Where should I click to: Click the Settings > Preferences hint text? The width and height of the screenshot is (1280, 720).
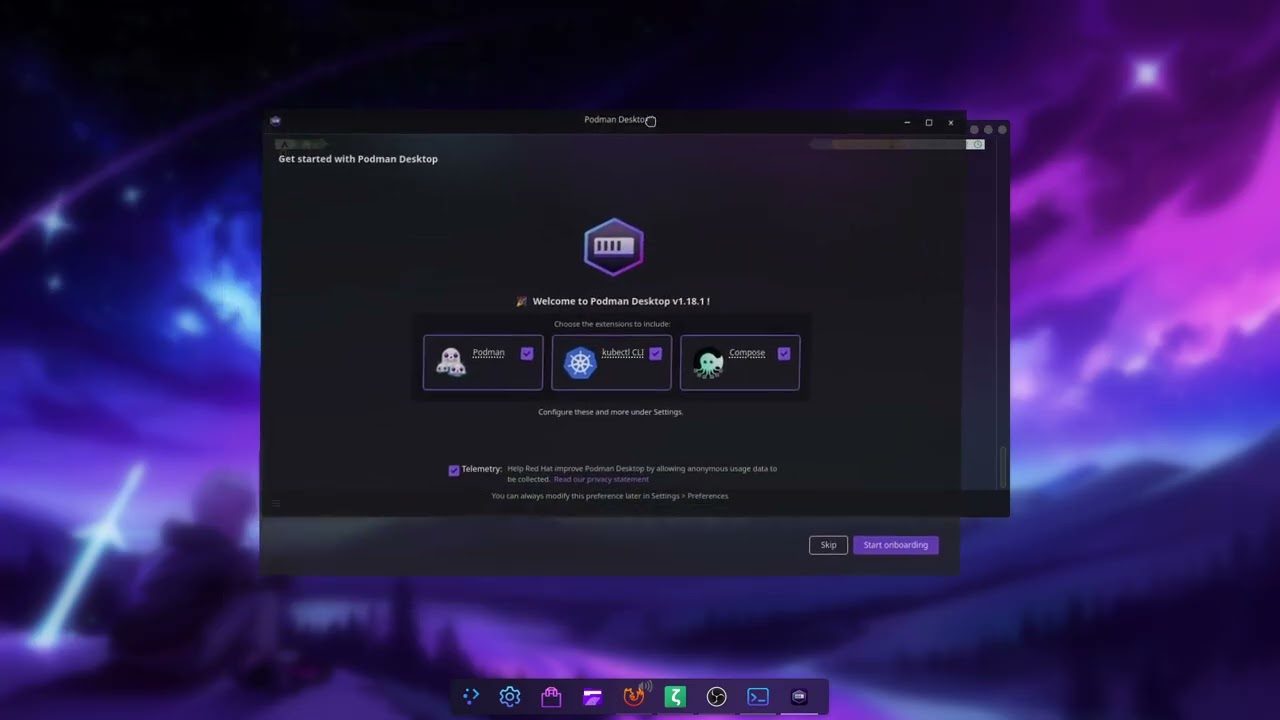[x=609, y=496]
